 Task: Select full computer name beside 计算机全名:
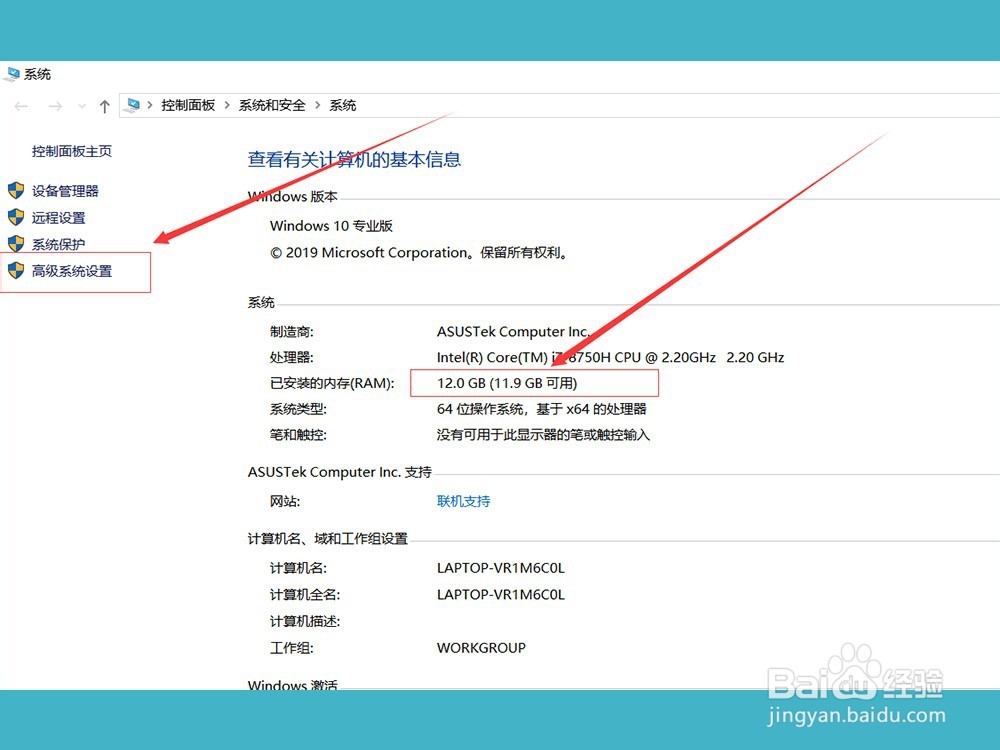(x=501, y=594)
